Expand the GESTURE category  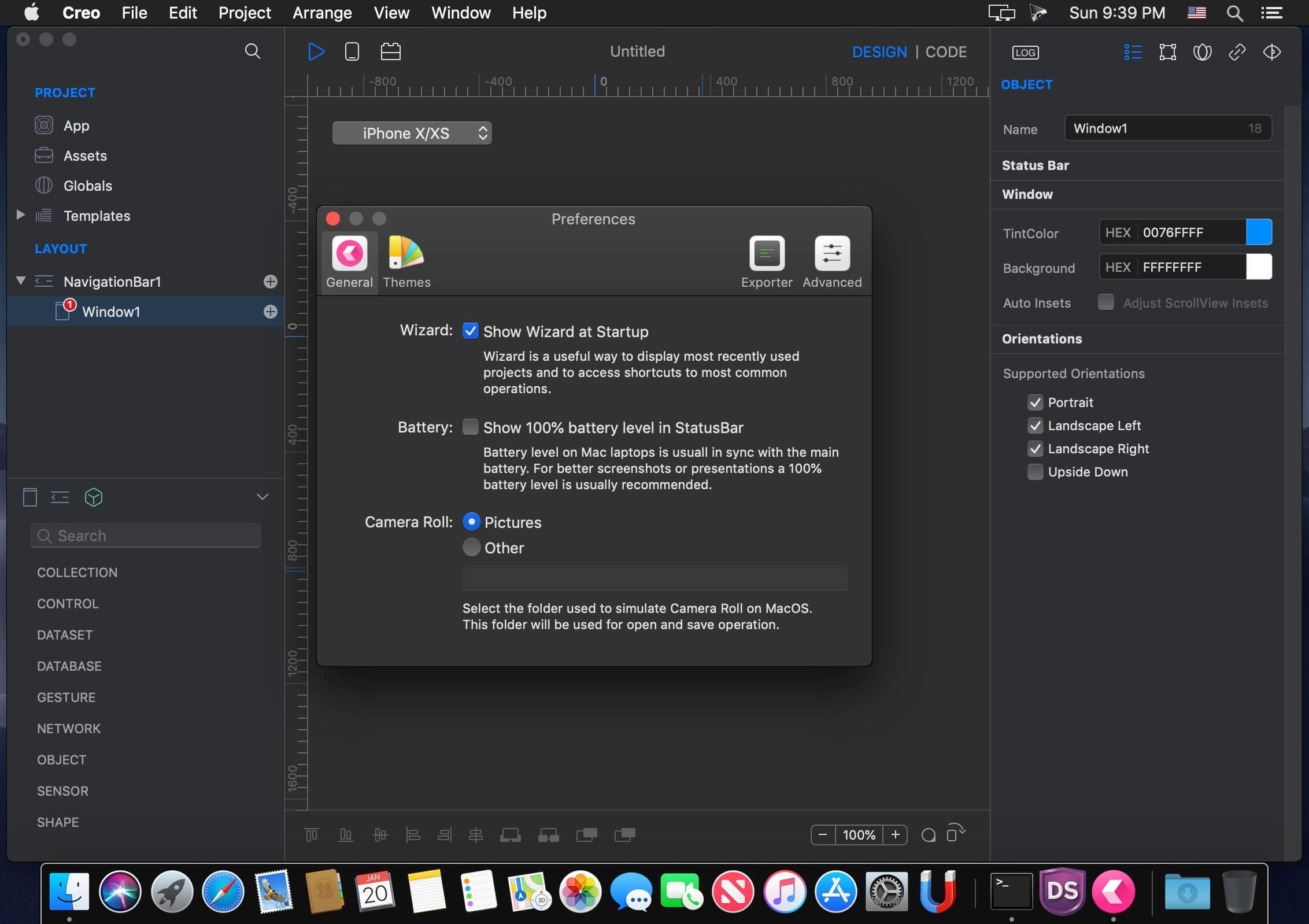tap(66, 697)
